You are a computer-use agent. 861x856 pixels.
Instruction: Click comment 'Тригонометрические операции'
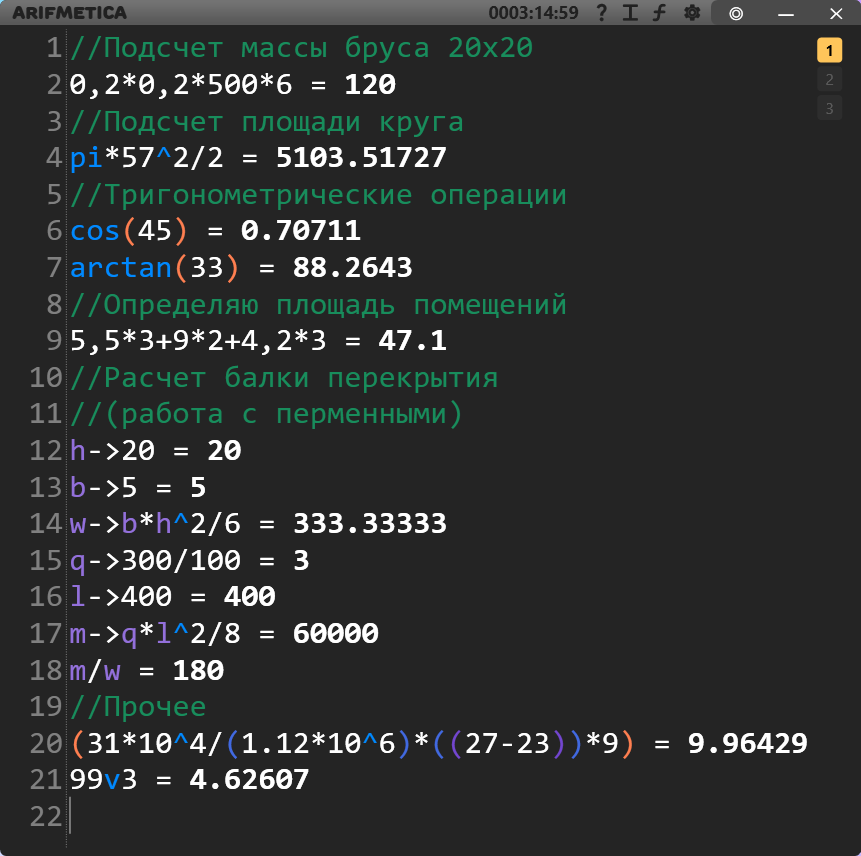coord(318,195)
